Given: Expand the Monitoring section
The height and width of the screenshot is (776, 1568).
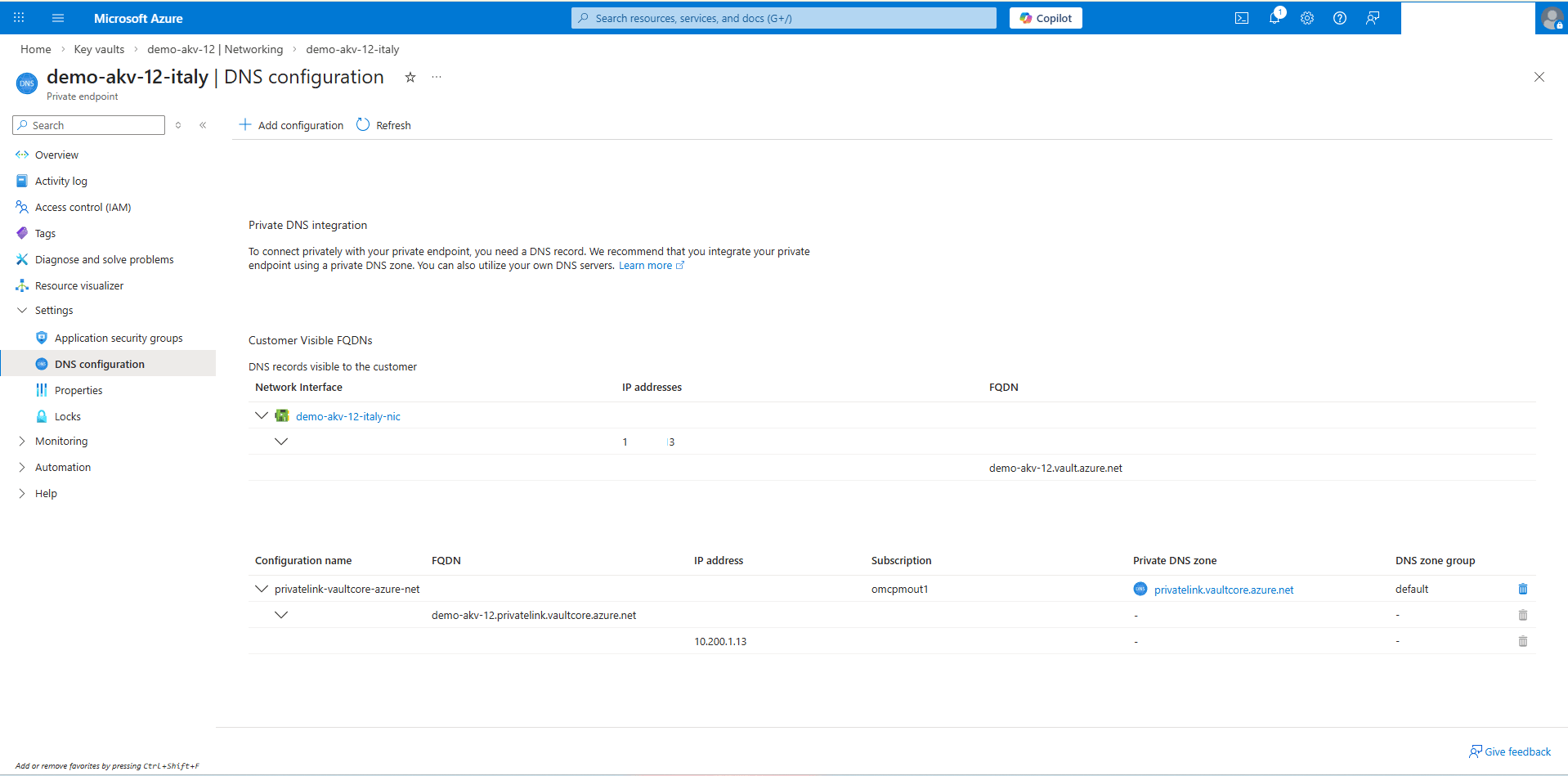Looking at the screenshot, I should 22,441.
